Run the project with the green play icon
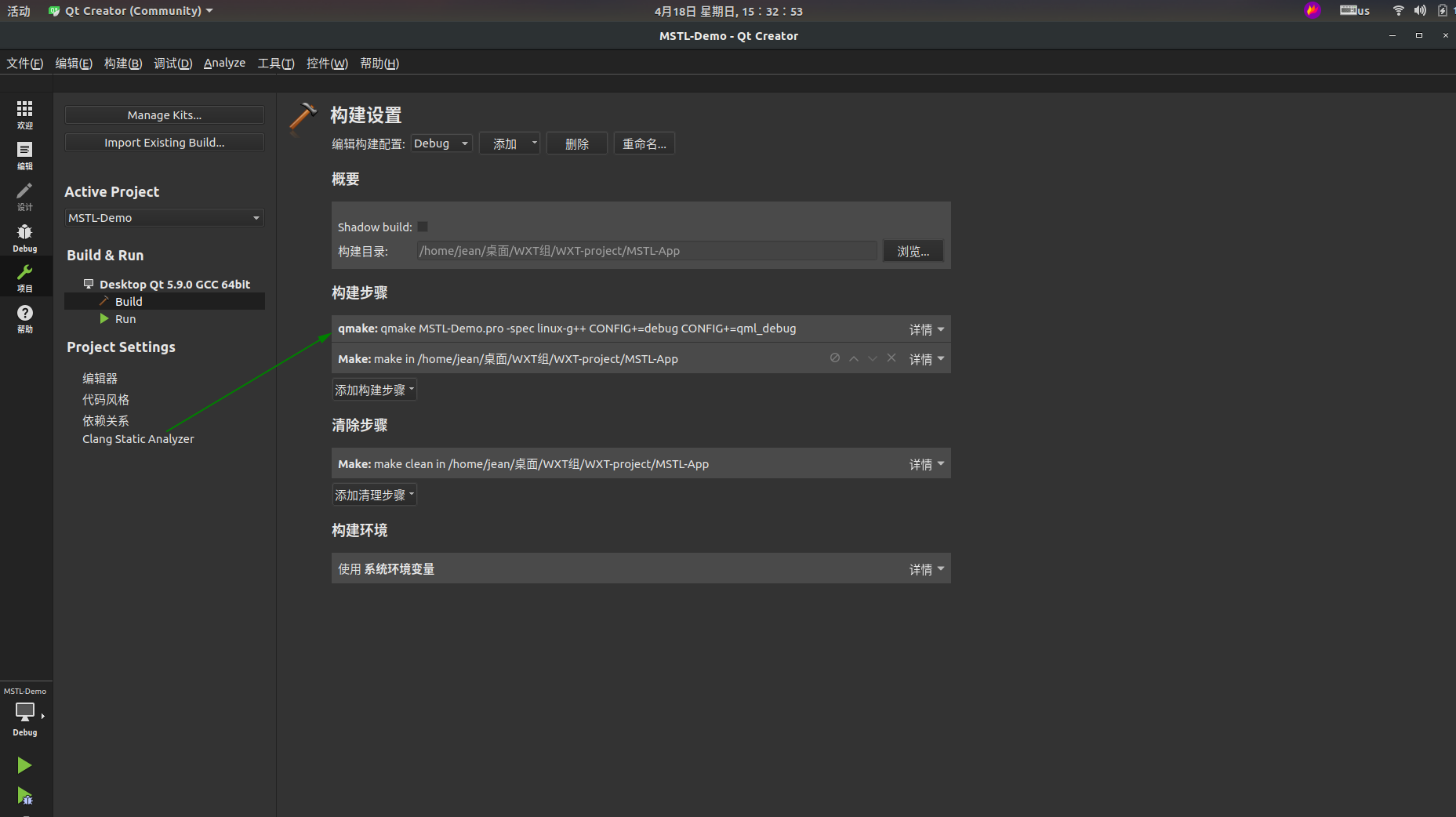The height and width of the screenshot is (817, 1456). coord(24,764)
